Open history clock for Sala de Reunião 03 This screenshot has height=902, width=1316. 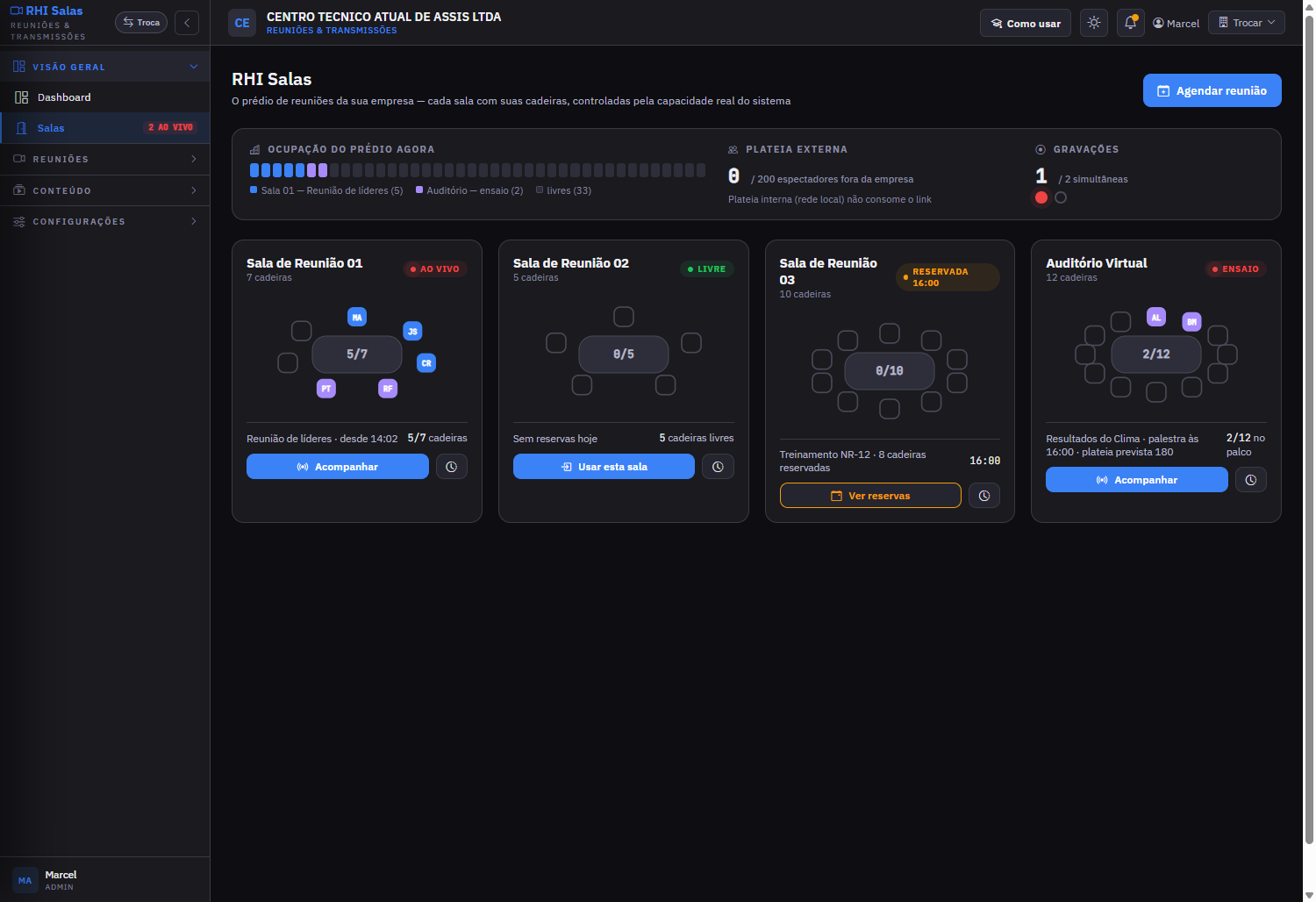(984, 496)
